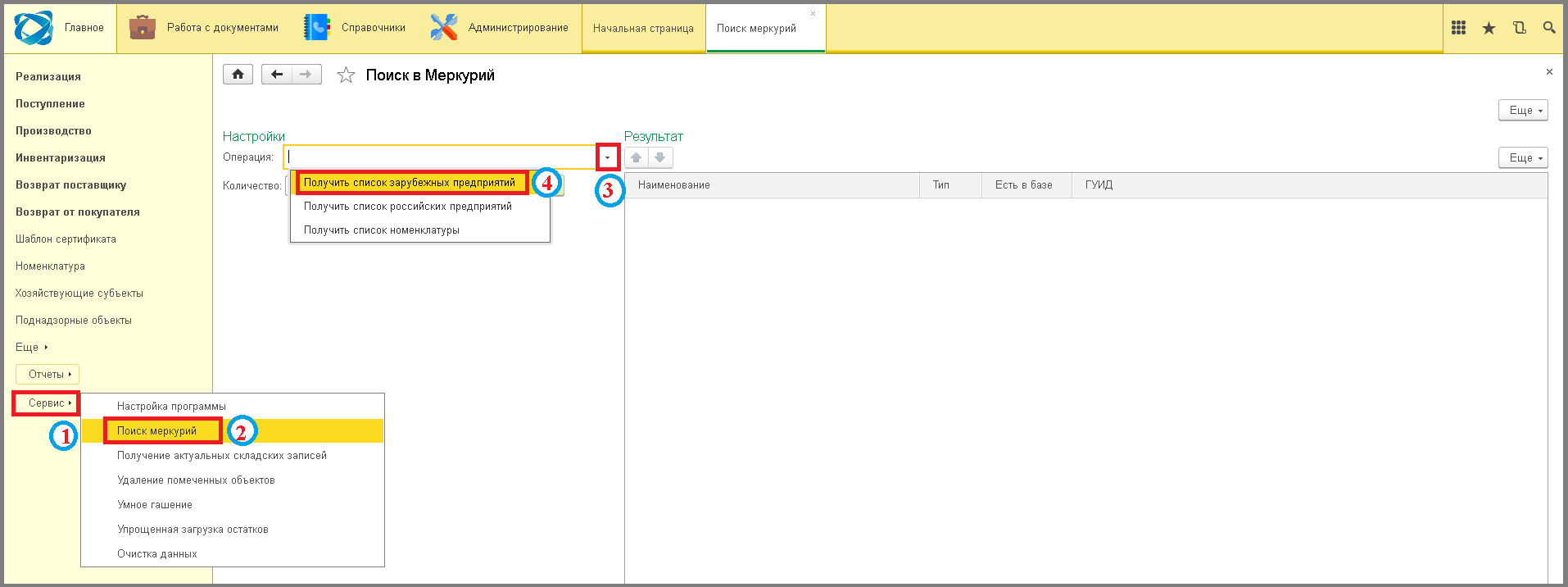
Task: Open Поступление in sidebar
Action: [50, 104]
